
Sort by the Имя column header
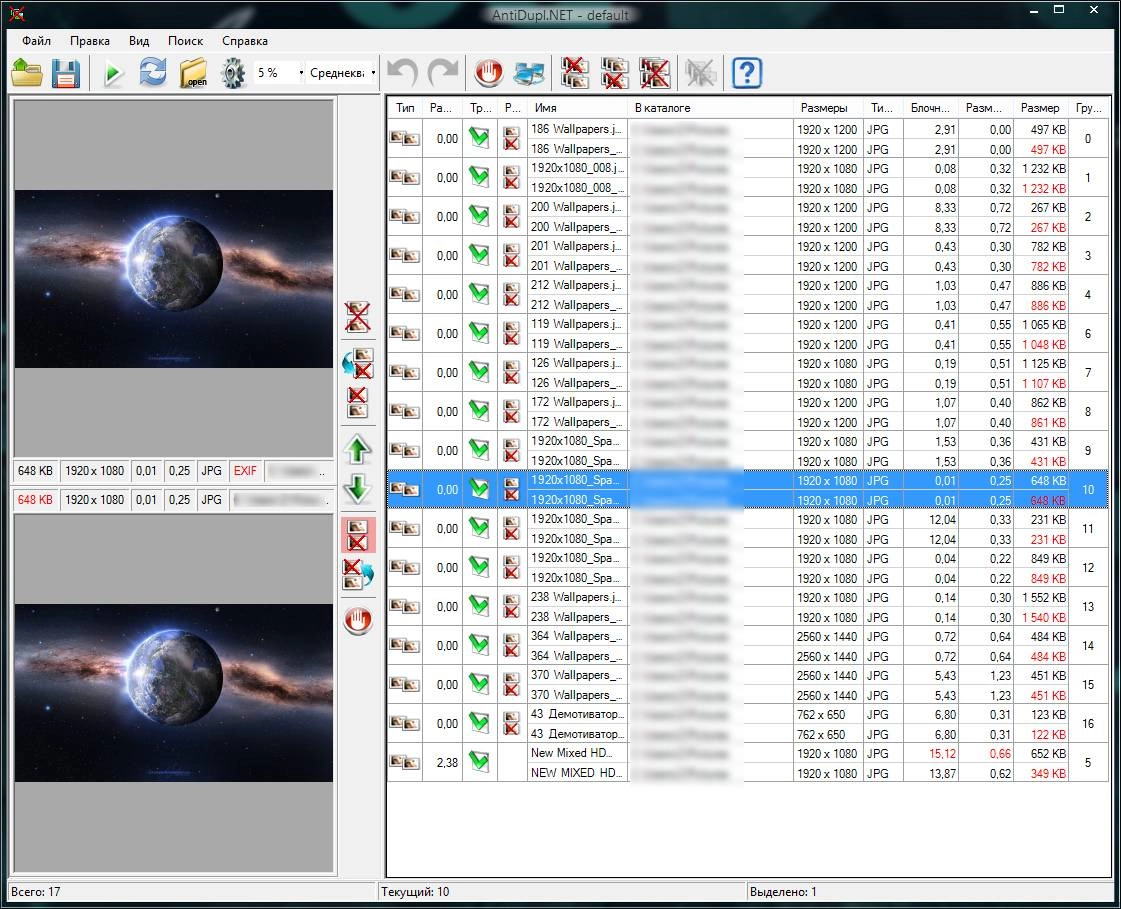click(x=578, y=108)
